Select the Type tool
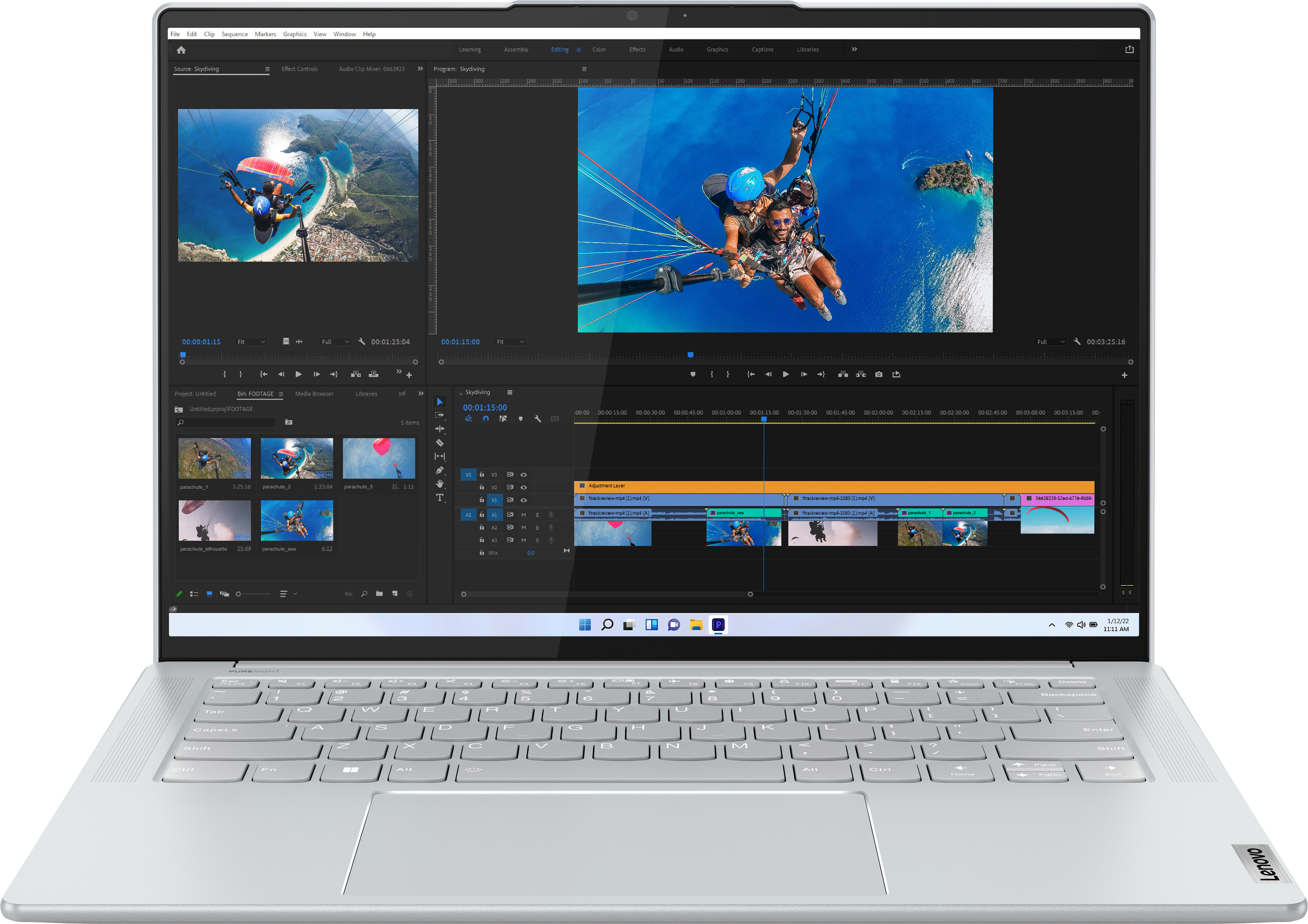This screenshot has width=1308, height=924. (439, 497)
